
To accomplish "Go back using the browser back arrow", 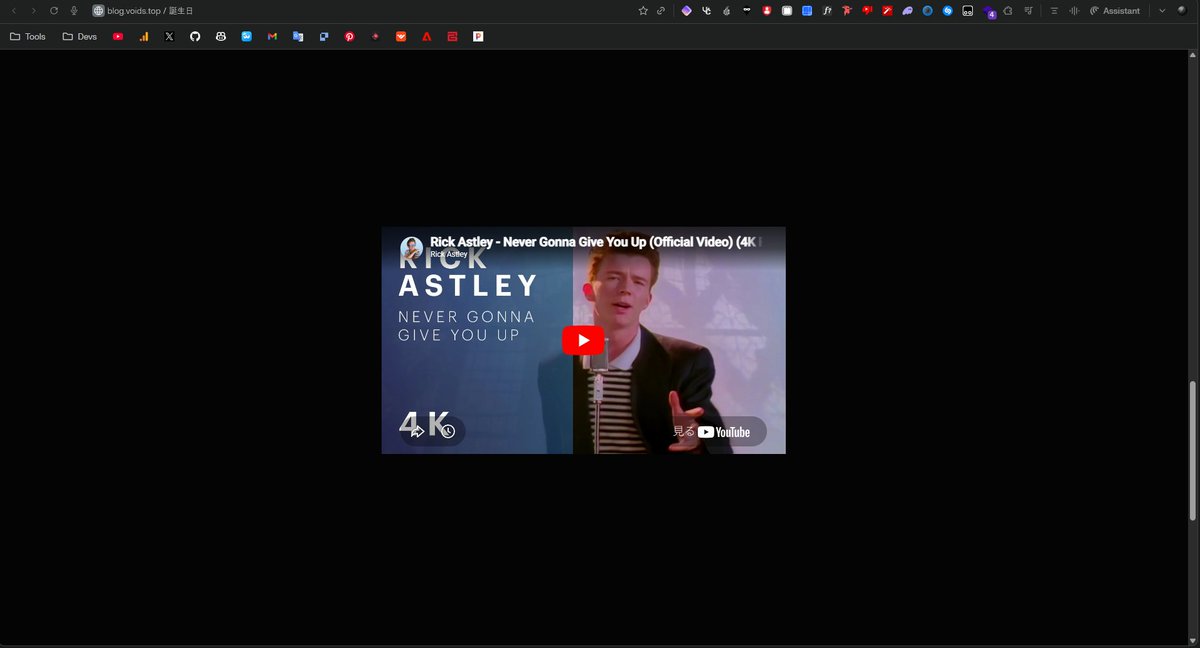I will (x=14, y=11).
